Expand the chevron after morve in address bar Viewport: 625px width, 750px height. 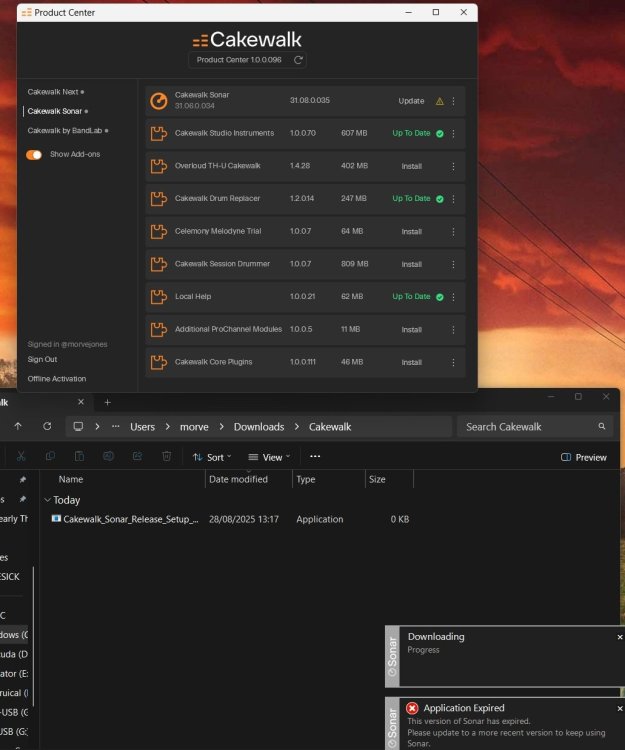pyautogui.click(x=221, y=427)
